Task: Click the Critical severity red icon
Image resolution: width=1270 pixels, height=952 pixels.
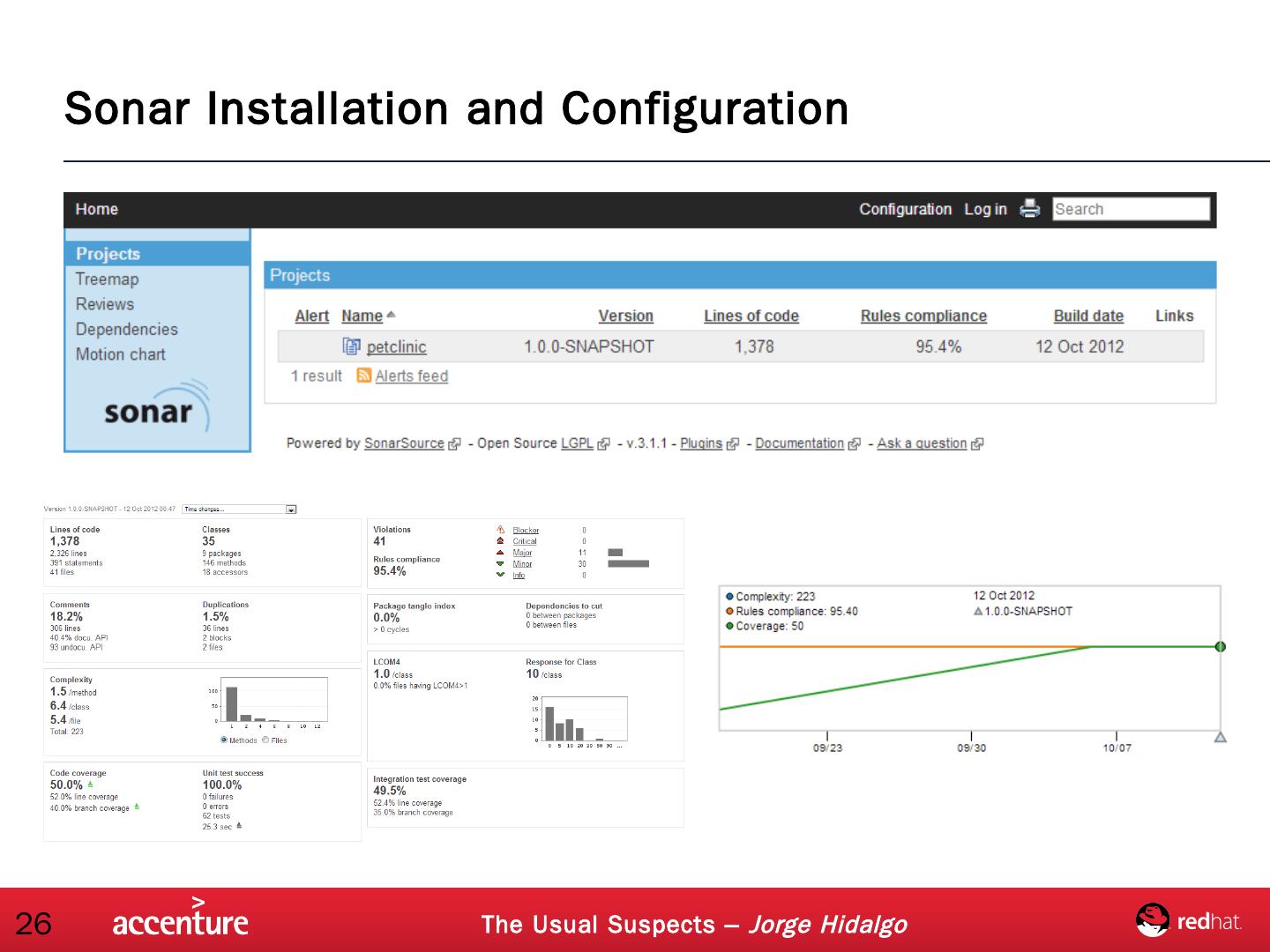Action: coord(501,541)
